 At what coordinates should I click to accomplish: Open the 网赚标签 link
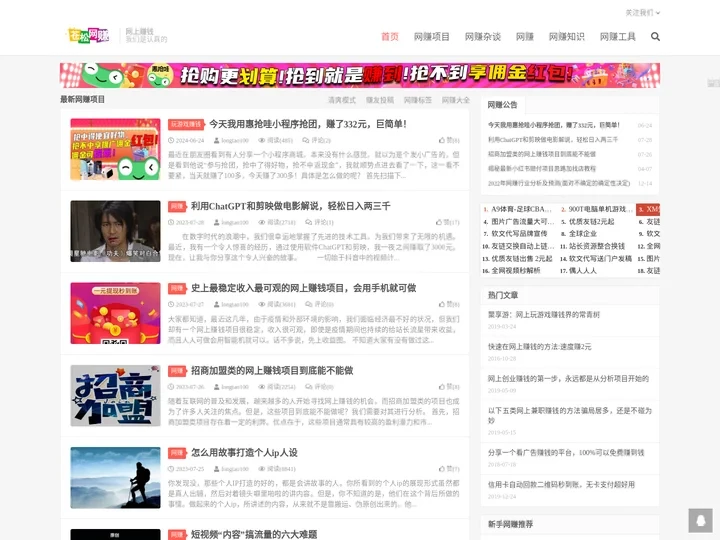click(417, 100)
